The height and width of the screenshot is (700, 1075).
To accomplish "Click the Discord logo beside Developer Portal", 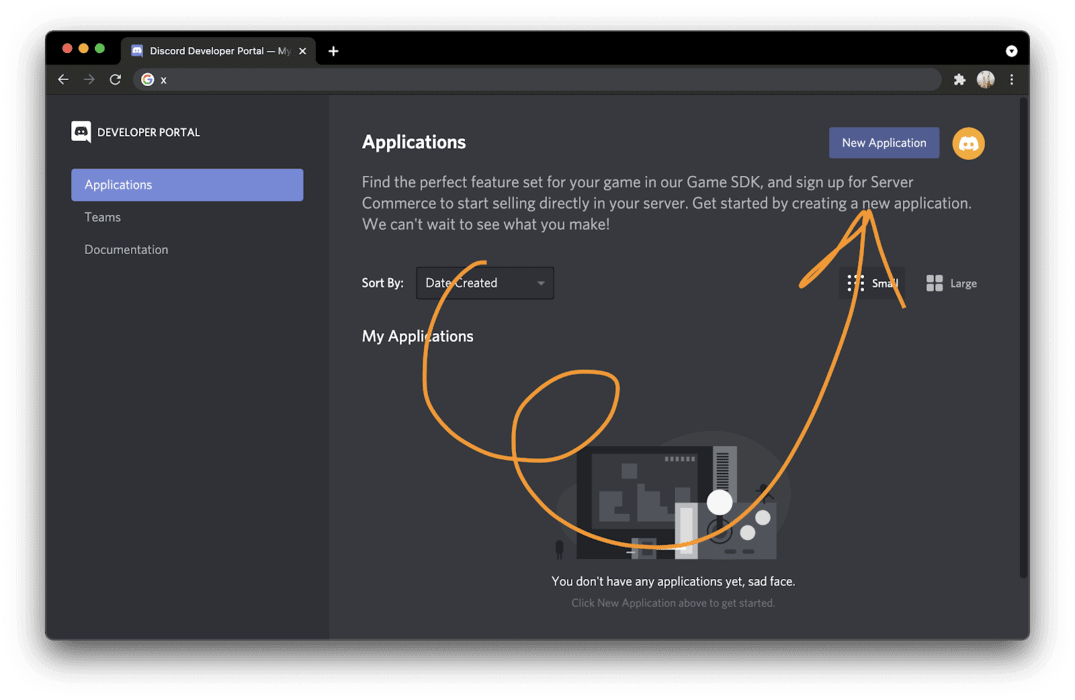I will pos(81,132).
